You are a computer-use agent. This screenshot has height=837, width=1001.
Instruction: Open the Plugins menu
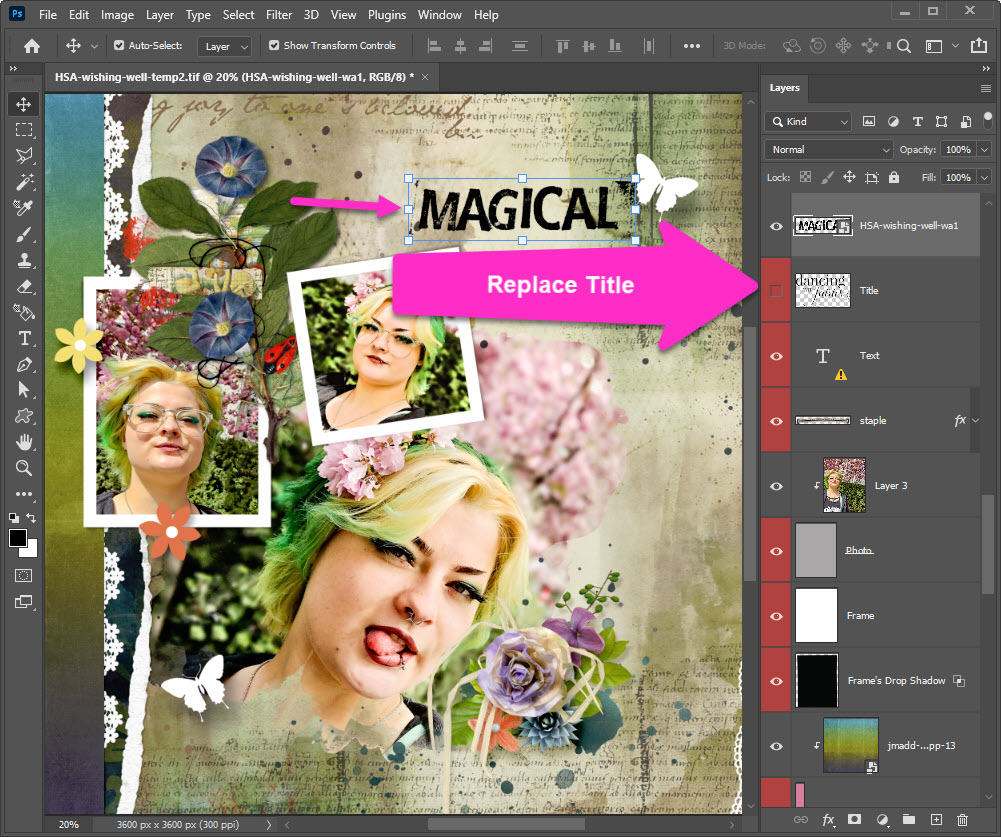point(386,15)
